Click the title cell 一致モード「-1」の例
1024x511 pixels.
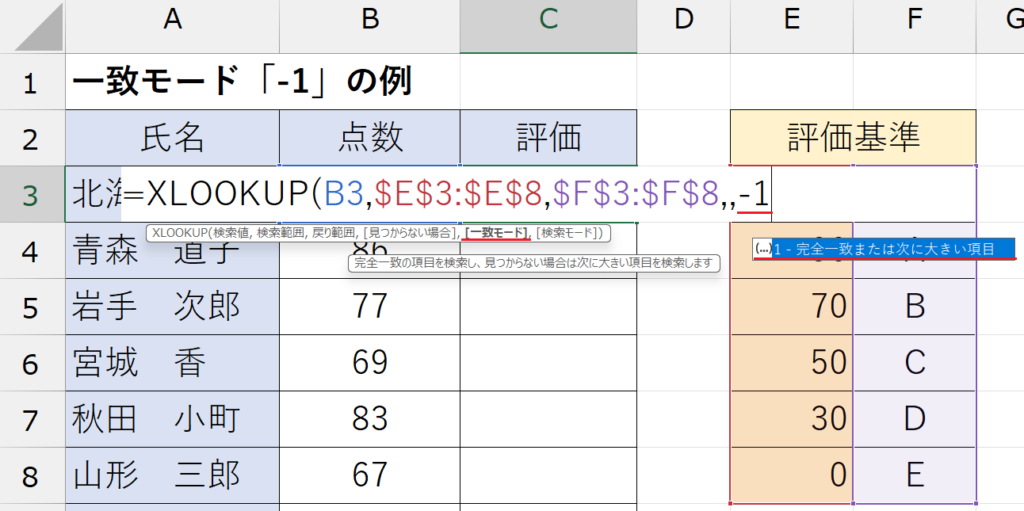pos(242,82)
